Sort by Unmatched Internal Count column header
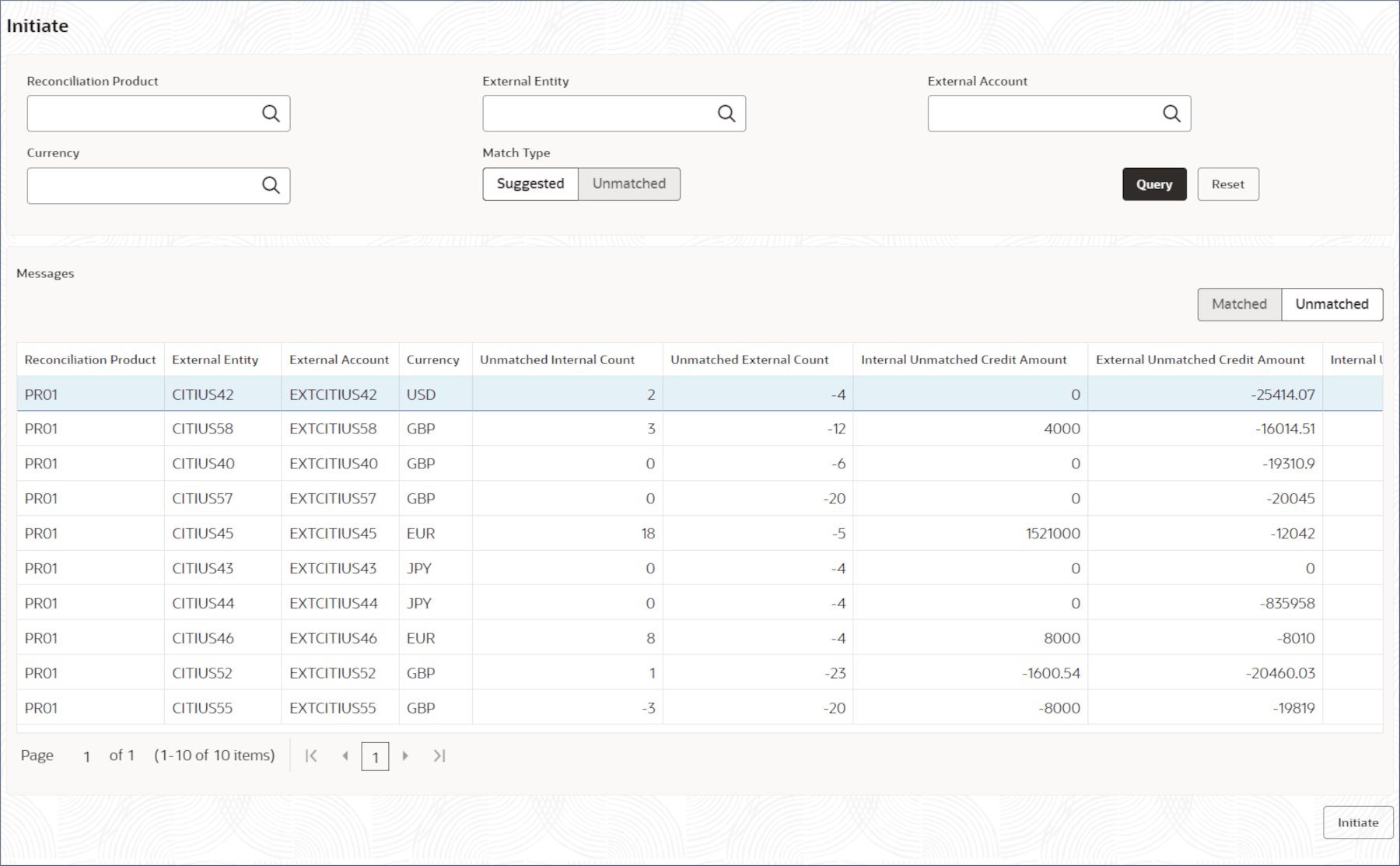The width and height of the screenshot is (1400, 866). click(x=557, y=359)
